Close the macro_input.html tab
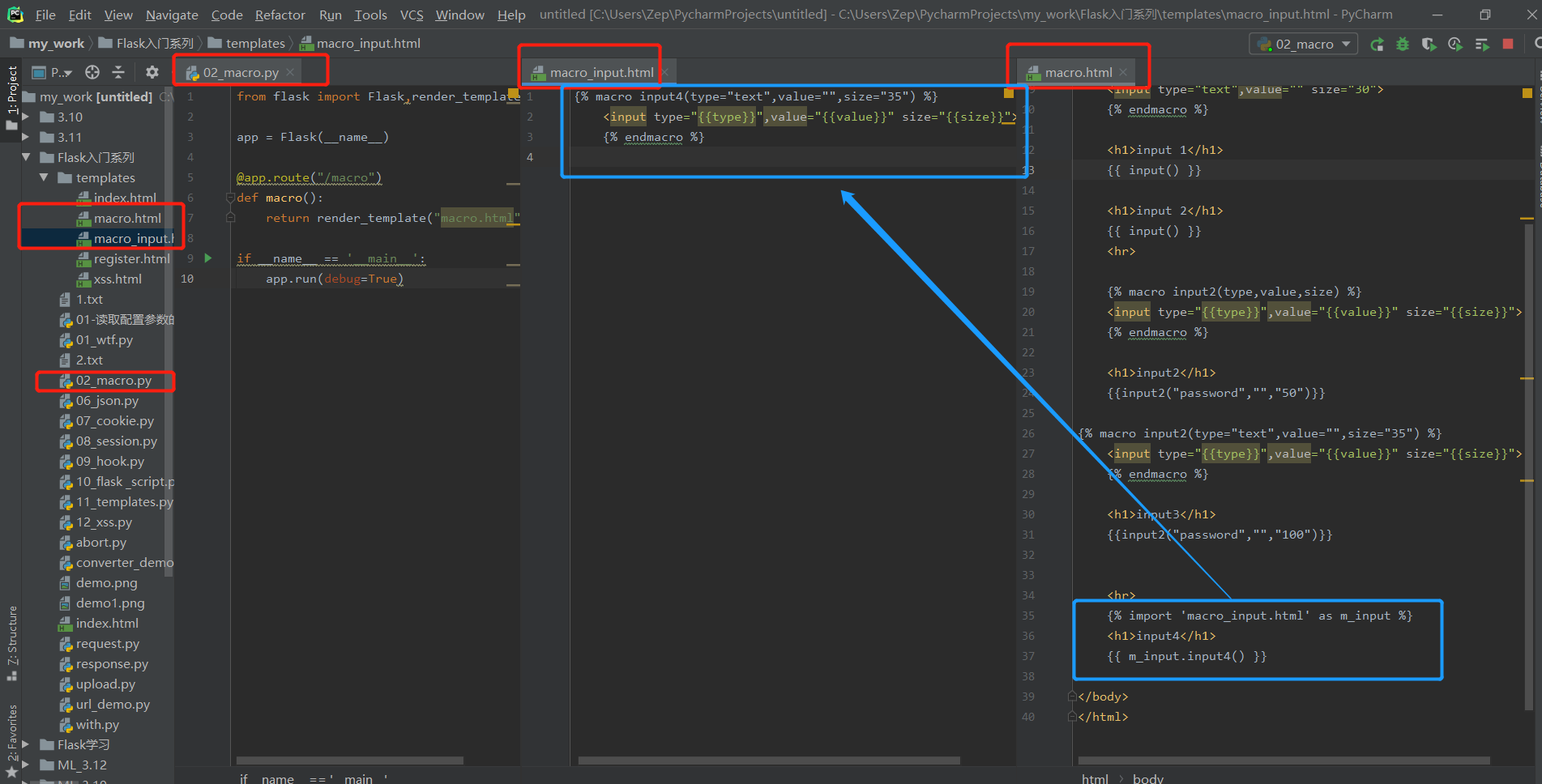 664,72
